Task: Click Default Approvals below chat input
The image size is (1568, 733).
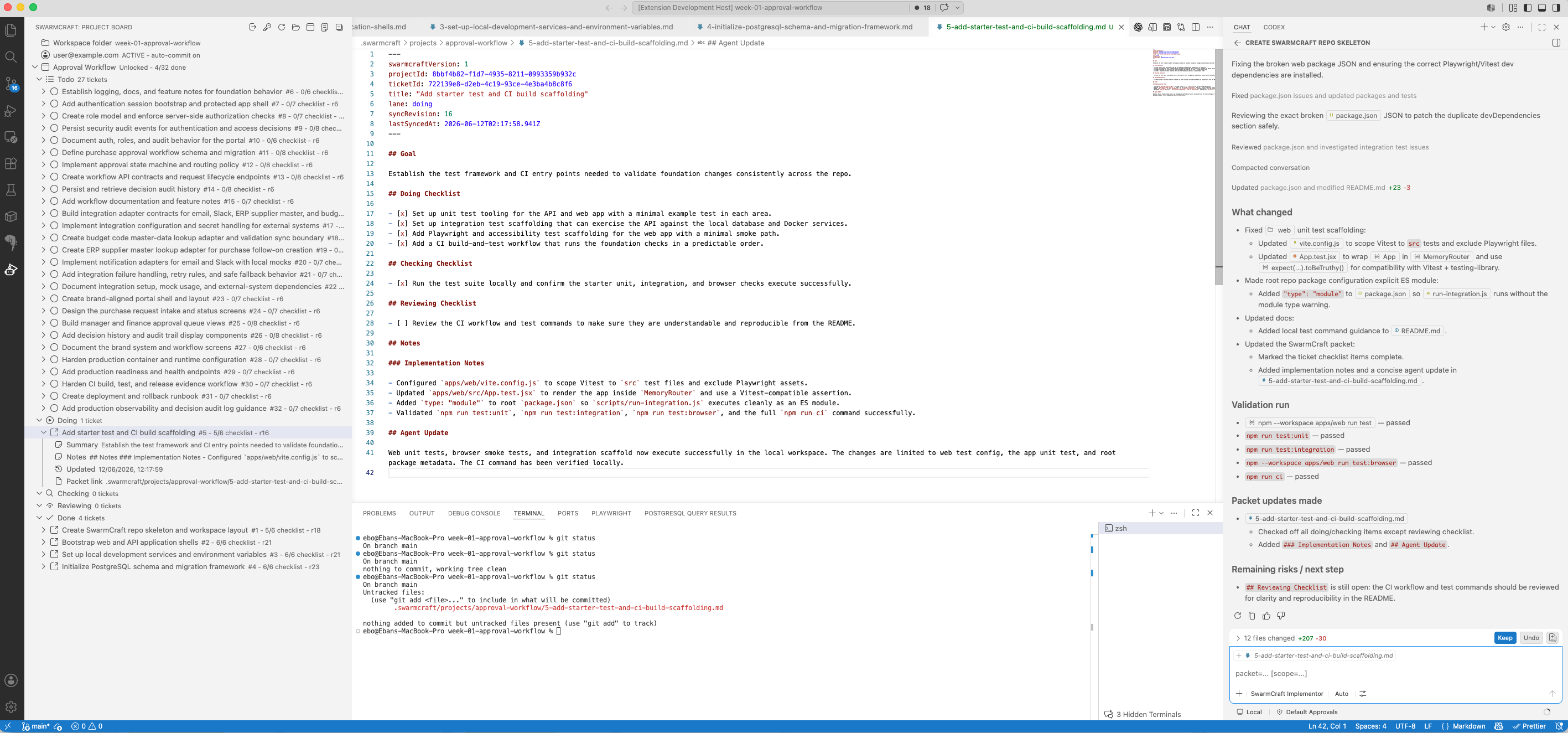Action: pyautogui.click(x=1307, y=711)
